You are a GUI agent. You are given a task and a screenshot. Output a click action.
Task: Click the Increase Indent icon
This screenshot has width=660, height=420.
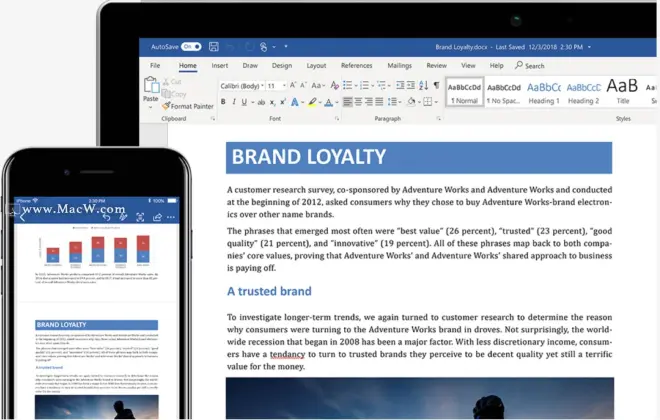click(411, 85)
